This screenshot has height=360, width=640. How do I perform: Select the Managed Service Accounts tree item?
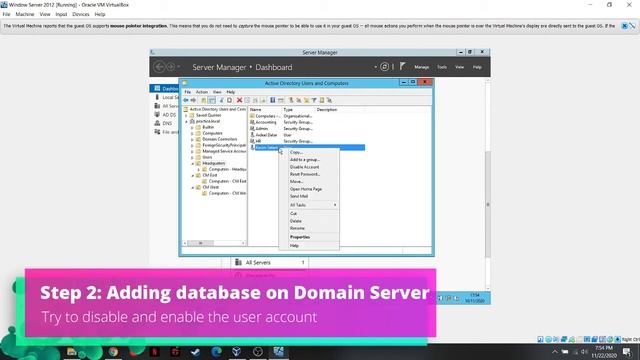[x=224, y=151]
